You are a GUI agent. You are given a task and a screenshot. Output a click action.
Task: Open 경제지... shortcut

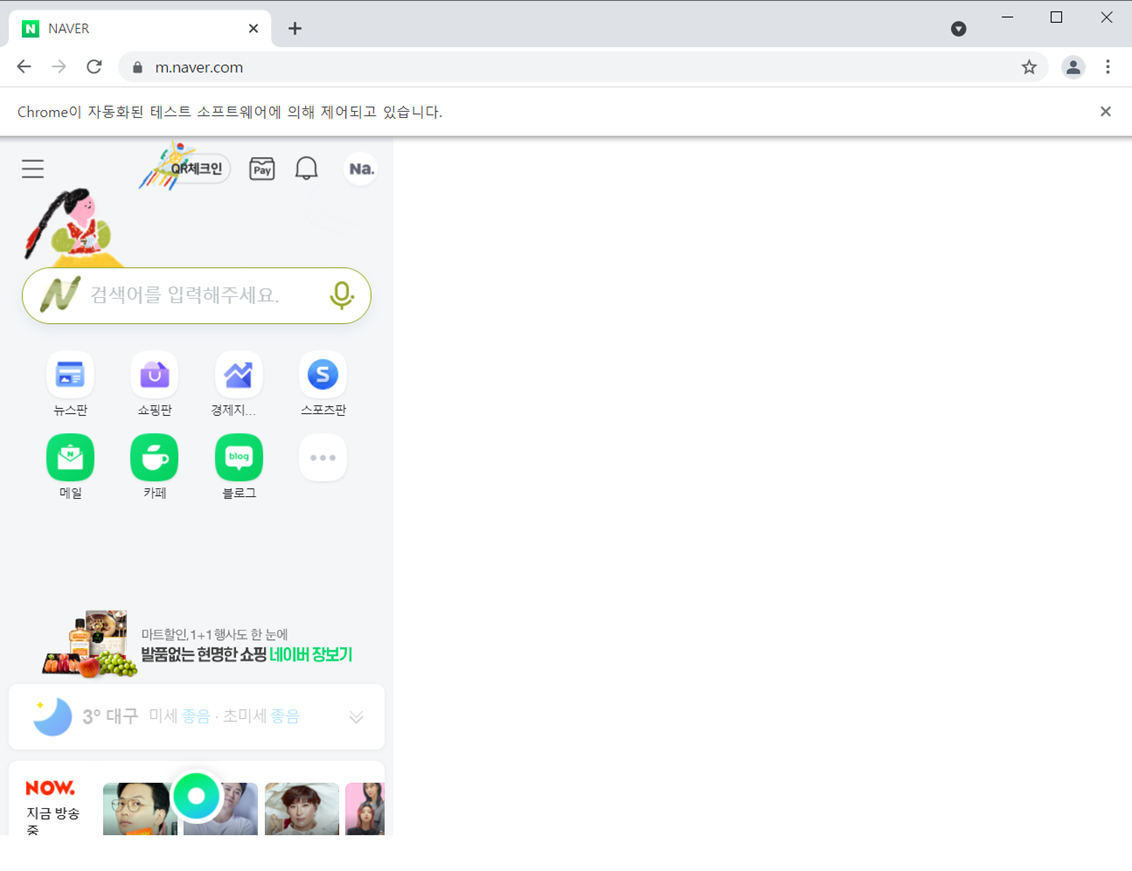[x=238, y=384]
